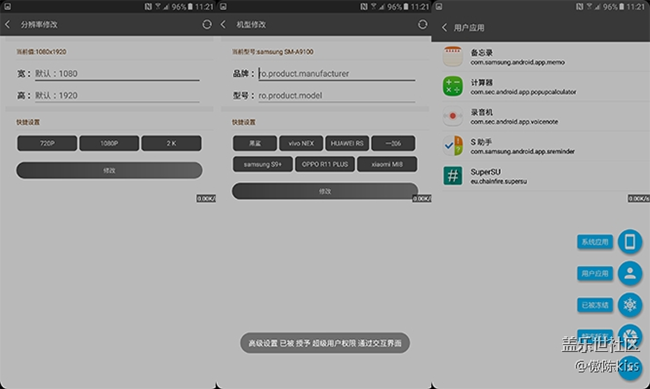
Task: Select the 2K quick preset
Action: click(x=171, y=143)
